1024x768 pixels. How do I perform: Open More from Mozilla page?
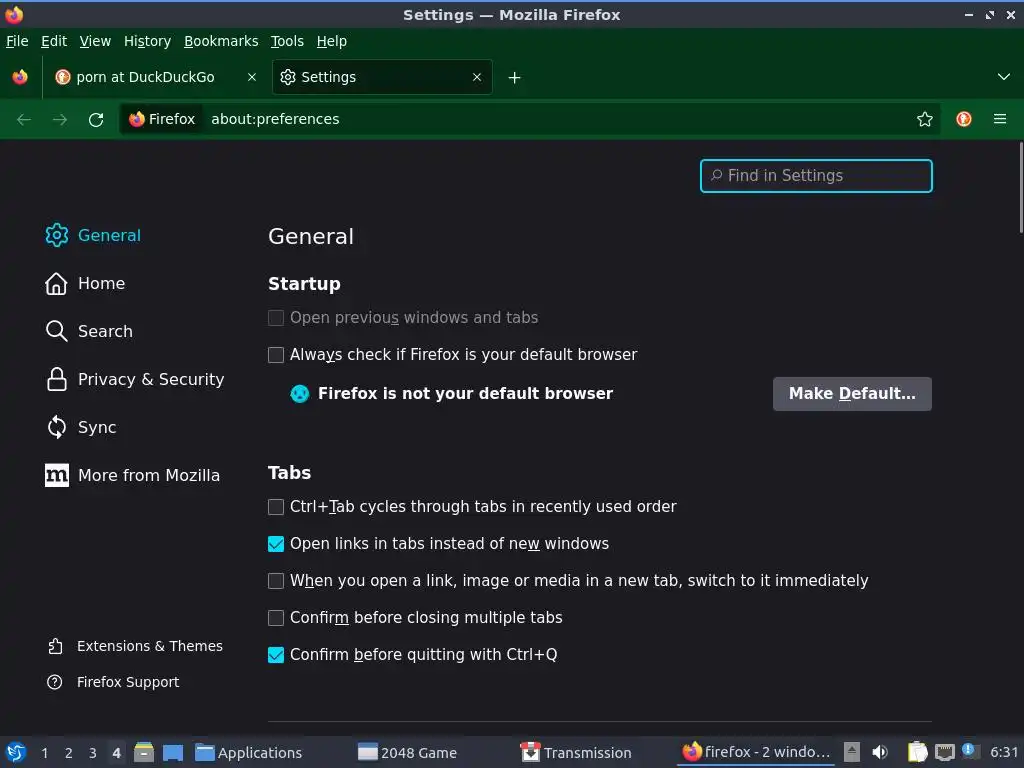click(133, 475)
